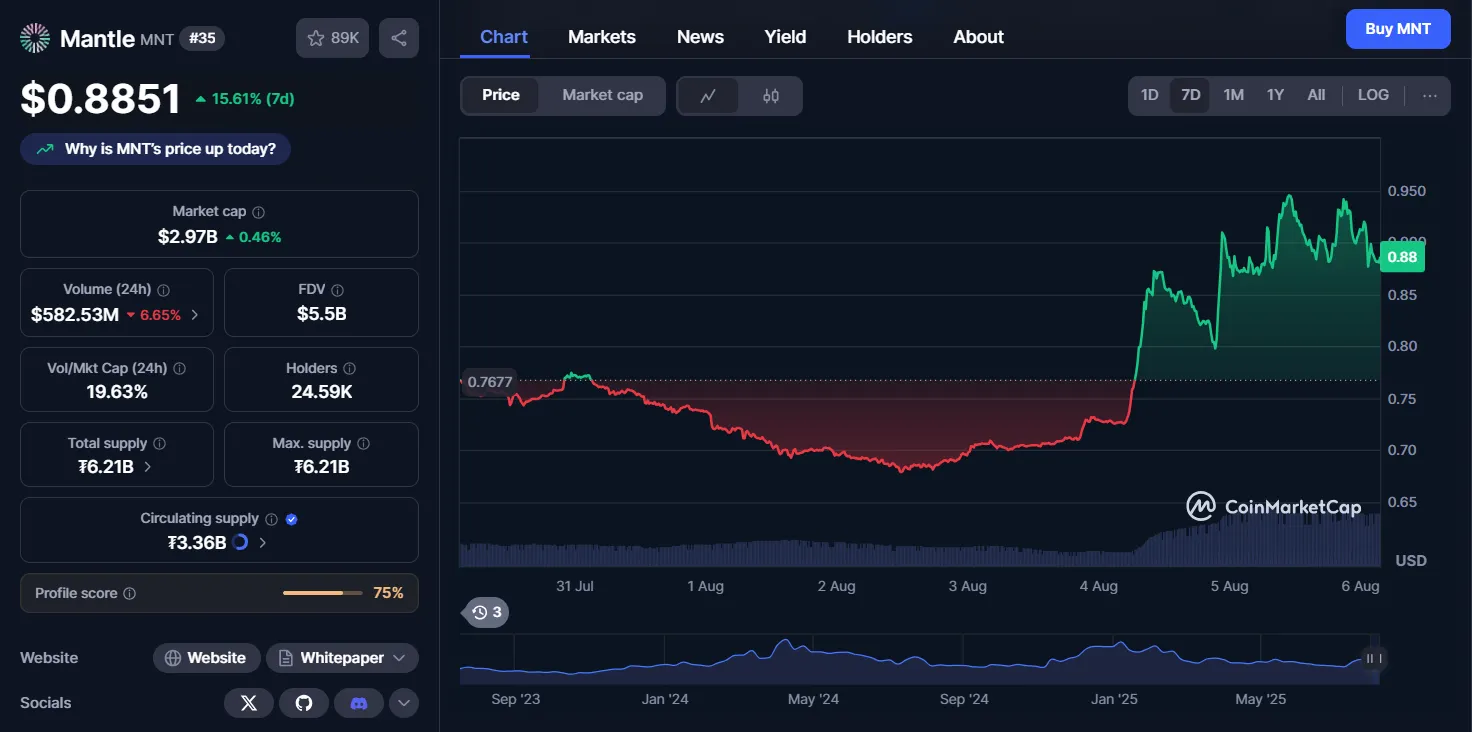Click the #35 rank badge
This screenshot has width=1472, height=732.
(x=202, y=38)
